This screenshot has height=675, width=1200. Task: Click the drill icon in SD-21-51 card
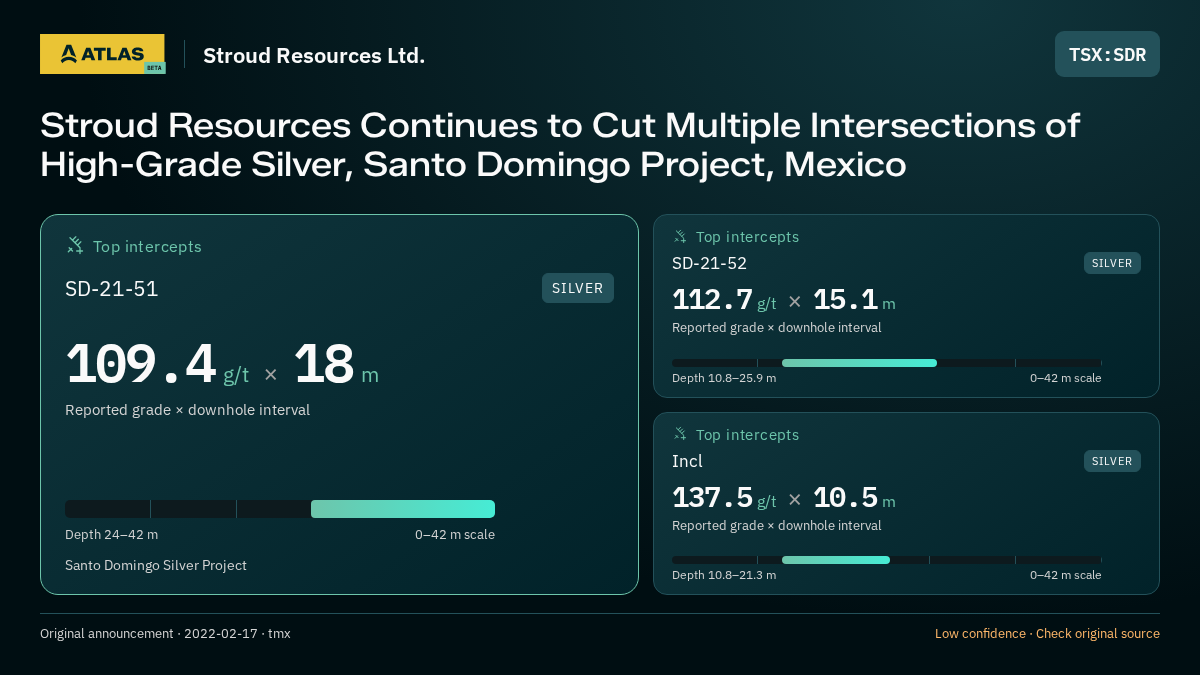[75, 245]
